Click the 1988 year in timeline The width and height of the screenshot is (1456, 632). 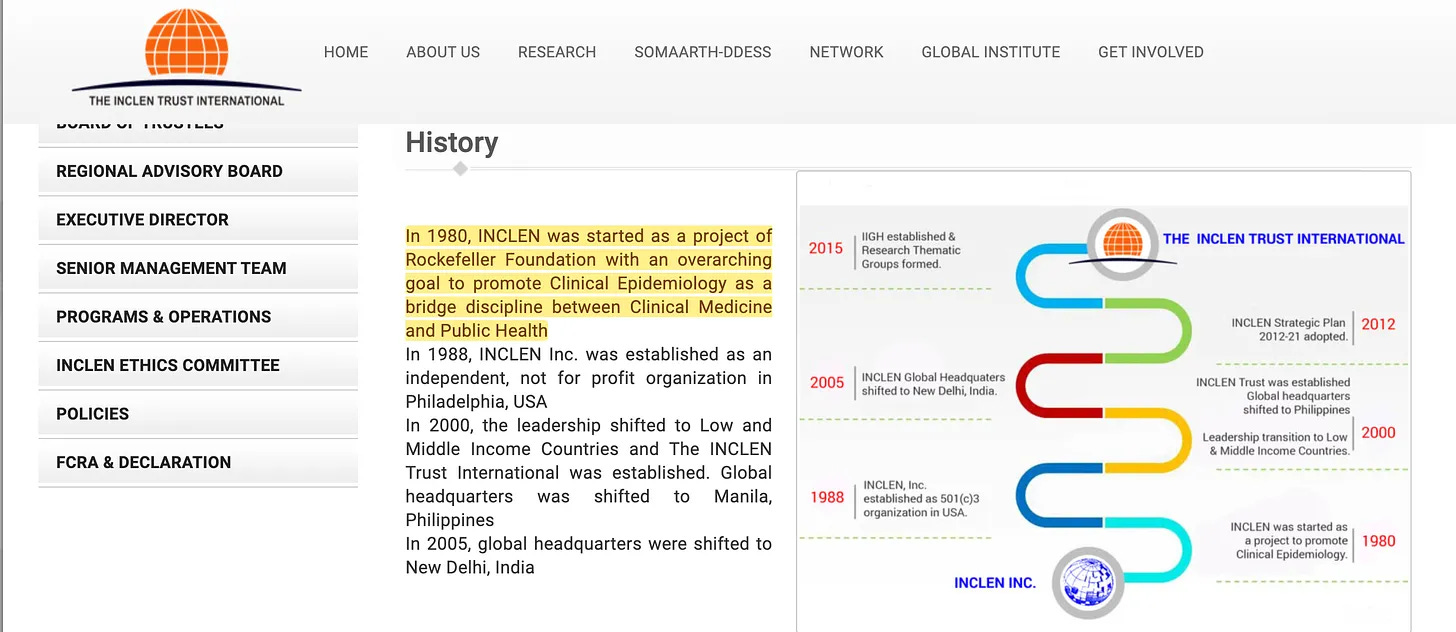point(827,497)
